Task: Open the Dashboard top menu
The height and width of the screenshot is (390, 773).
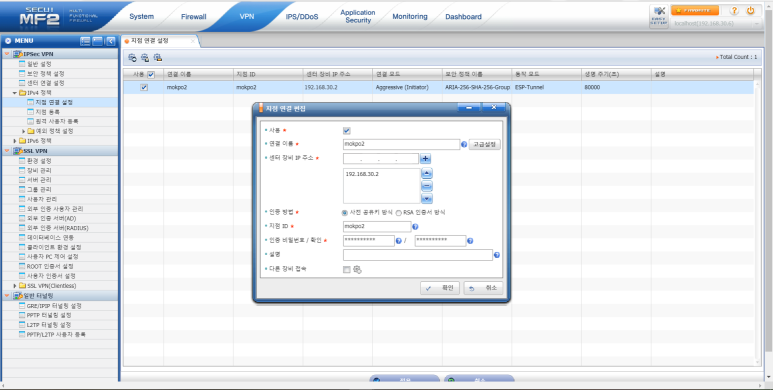Action: 463,17
